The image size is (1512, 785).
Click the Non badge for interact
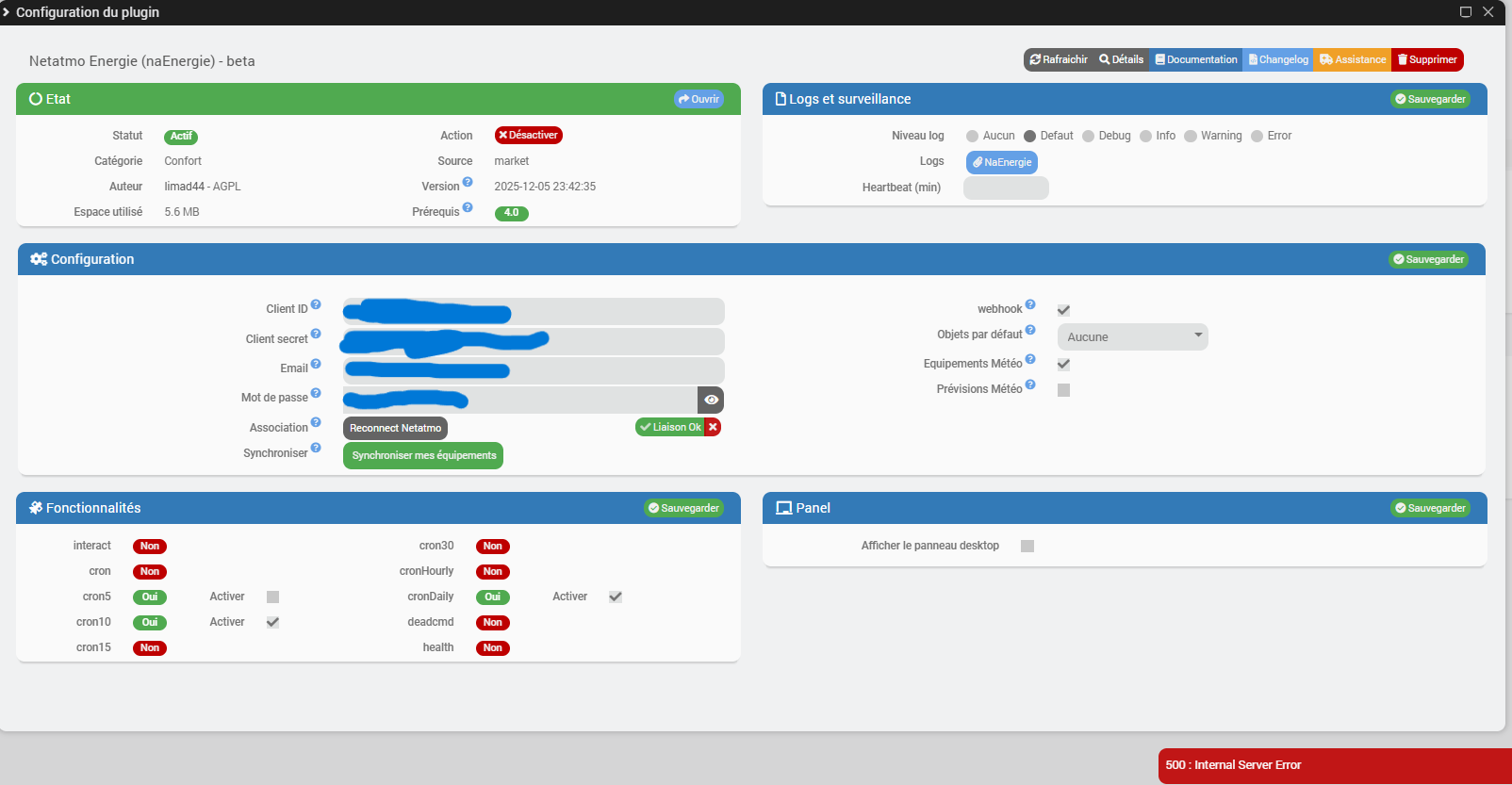150,547
